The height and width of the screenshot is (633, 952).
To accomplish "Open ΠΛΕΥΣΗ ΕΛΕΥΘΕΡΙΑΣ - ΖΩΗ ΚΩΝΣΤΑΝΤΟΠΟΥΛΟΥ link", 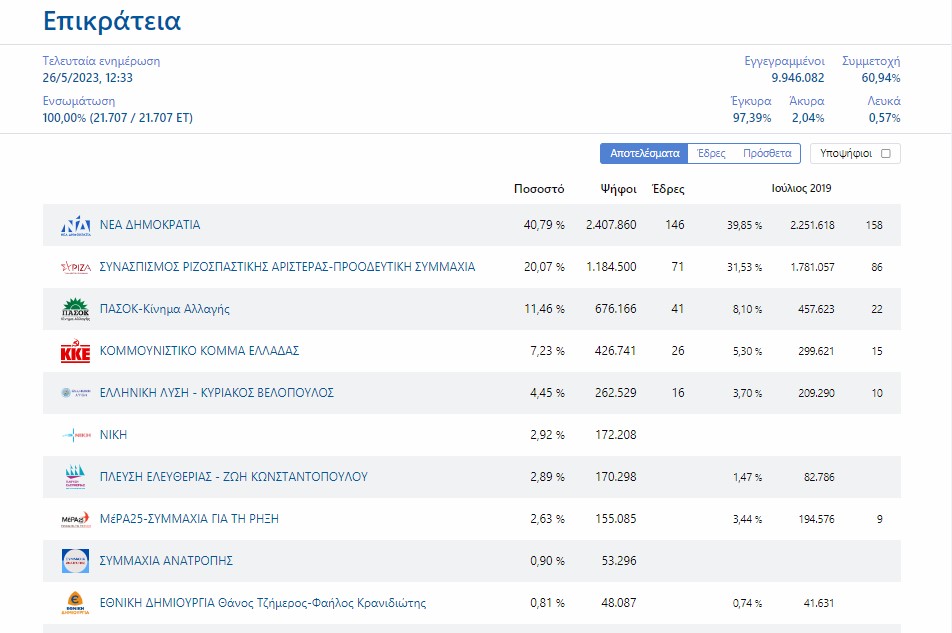I will 234,476.
